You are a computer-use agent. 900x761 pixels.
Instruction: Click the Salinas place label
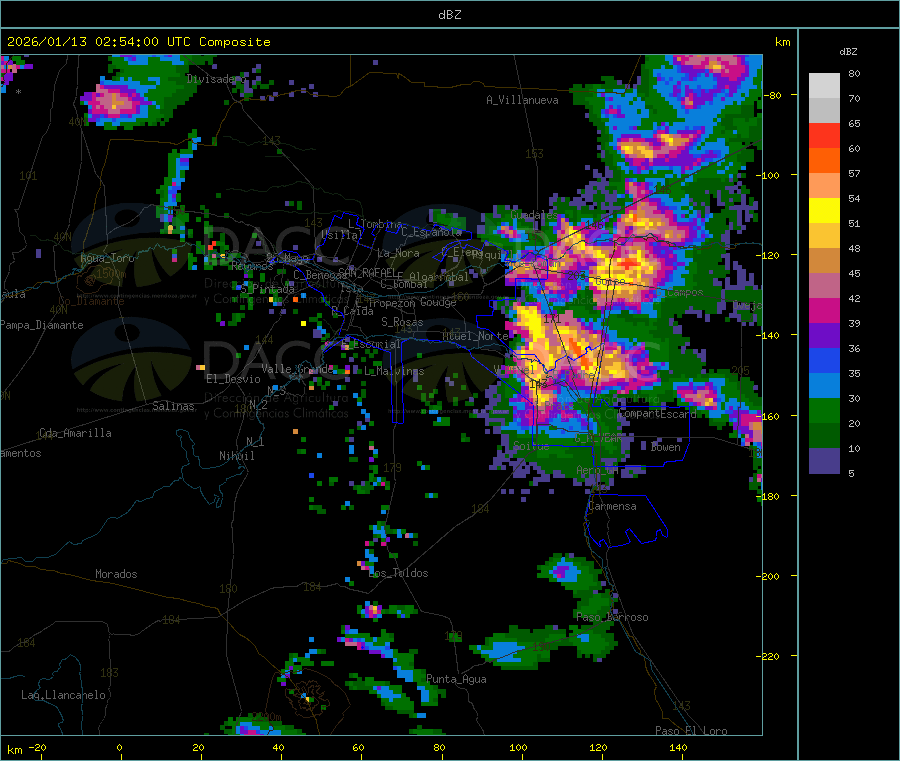[x=173, y=406]
